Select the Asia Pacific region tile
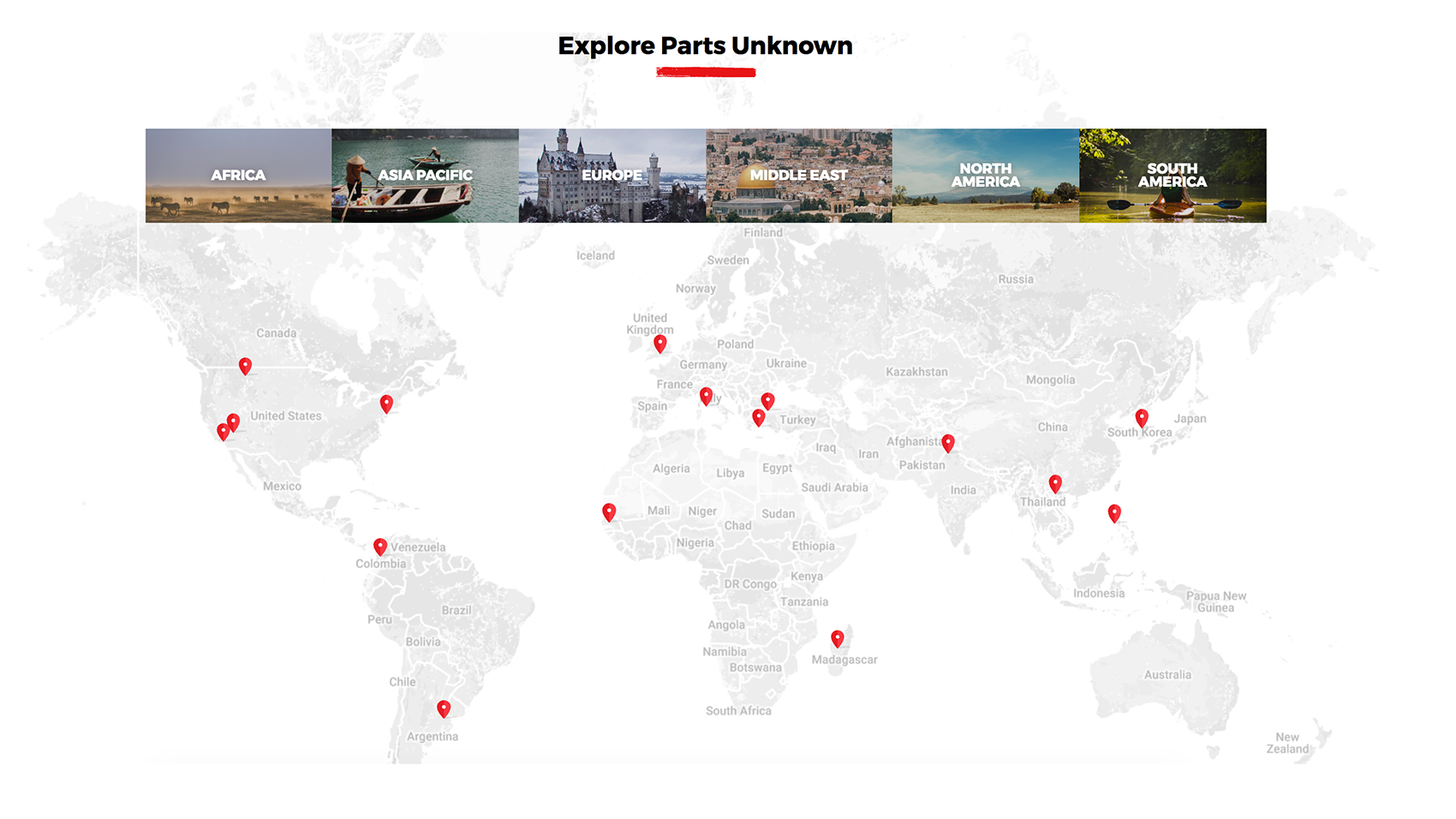The width and height of the screenshot is (1456, 819). (425, 176)
